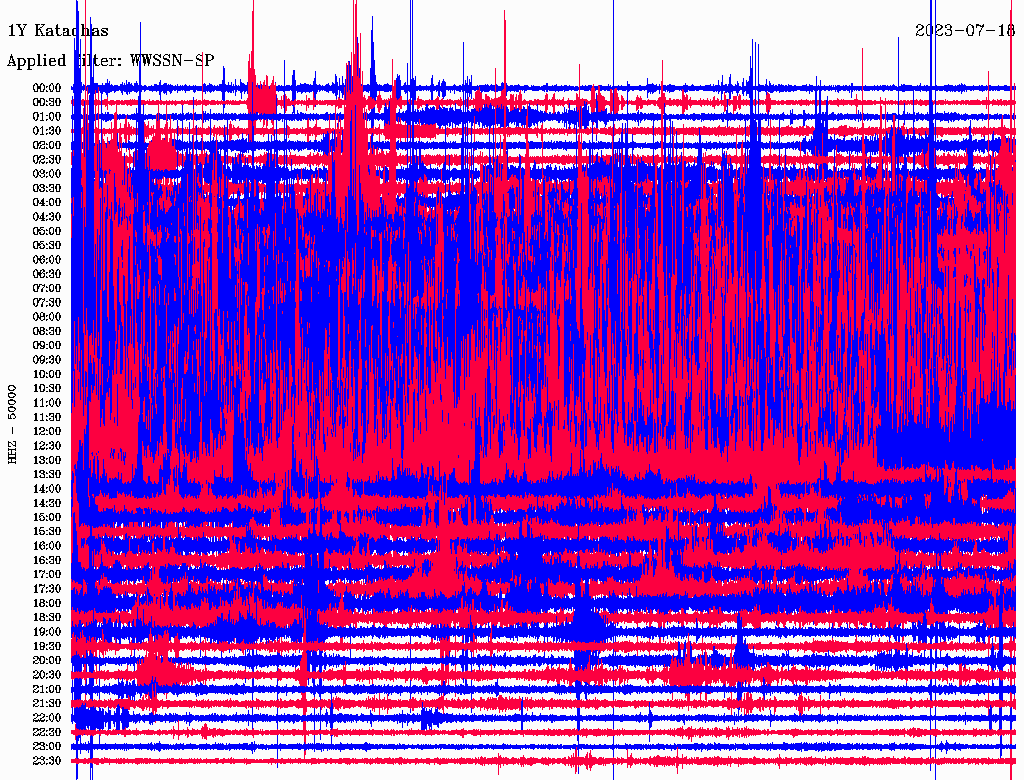Click the 11:00 time label
Screen dimensions: 1024x780
point(47,403)
